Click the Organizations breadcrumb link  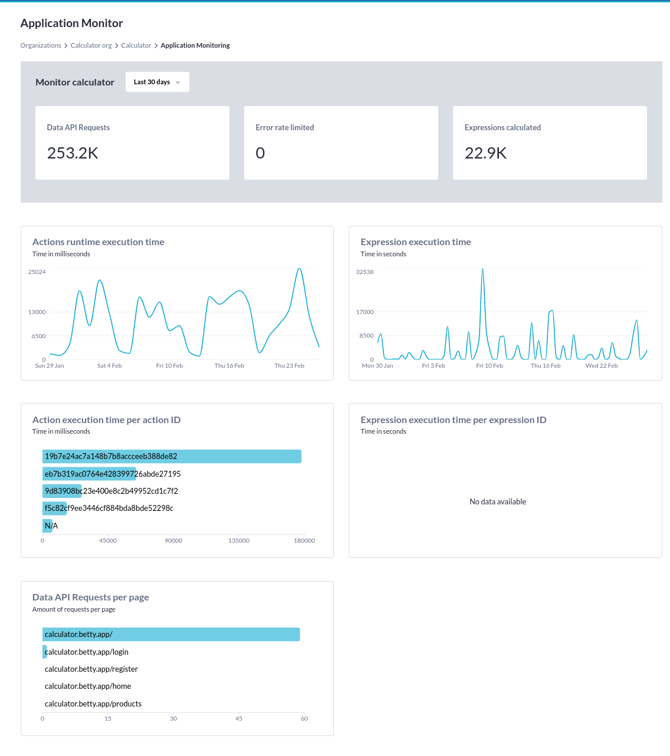(41, 45)
